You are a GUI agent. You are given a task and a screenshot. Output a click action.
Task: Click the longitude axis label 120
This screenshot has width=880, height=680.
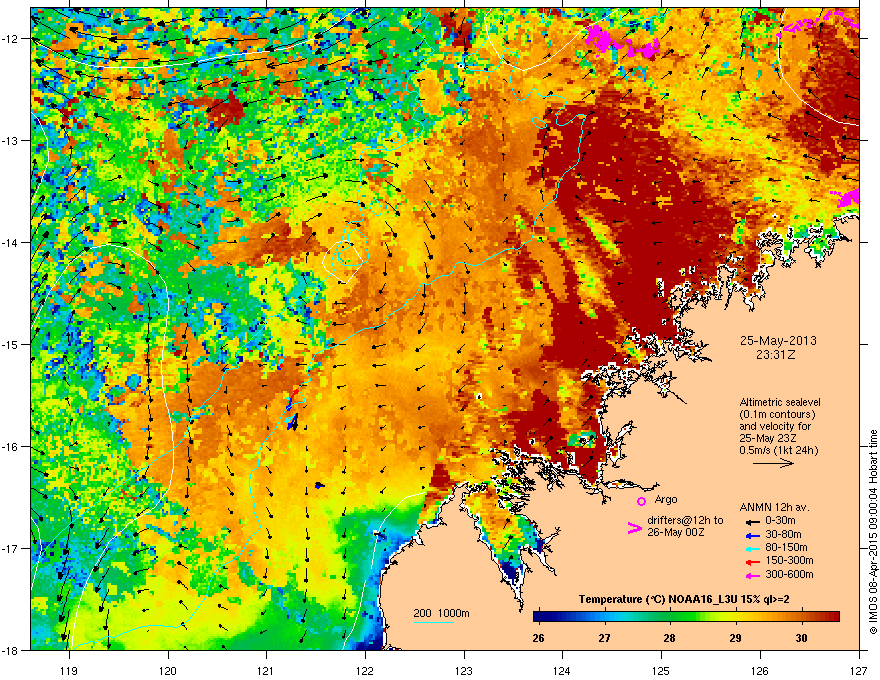pyautogui.click(x=168, y=670)
